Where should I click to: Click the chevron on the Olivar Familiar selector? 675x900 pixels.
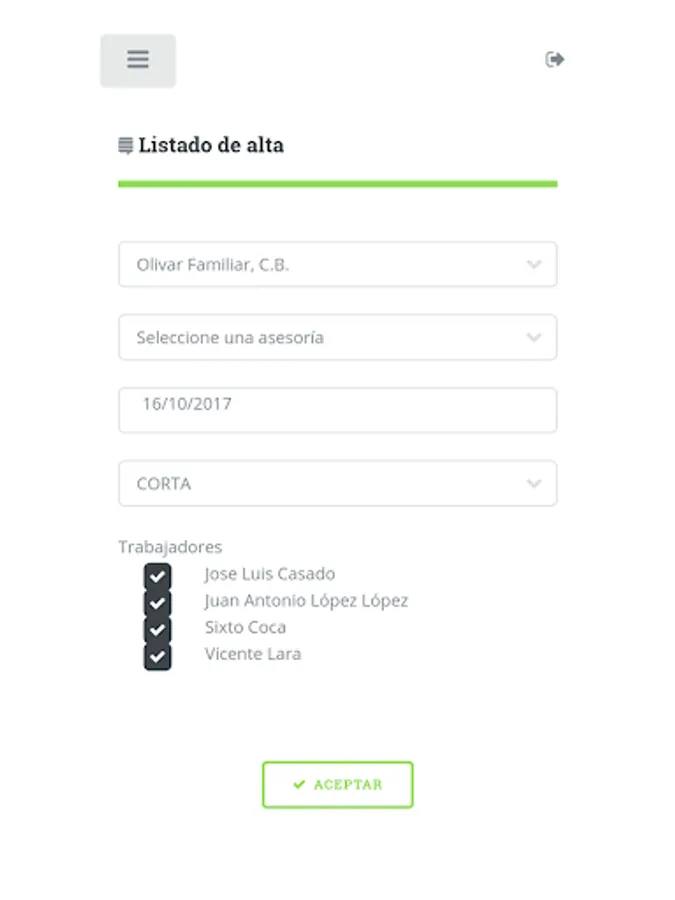click(x=534, y=265)
